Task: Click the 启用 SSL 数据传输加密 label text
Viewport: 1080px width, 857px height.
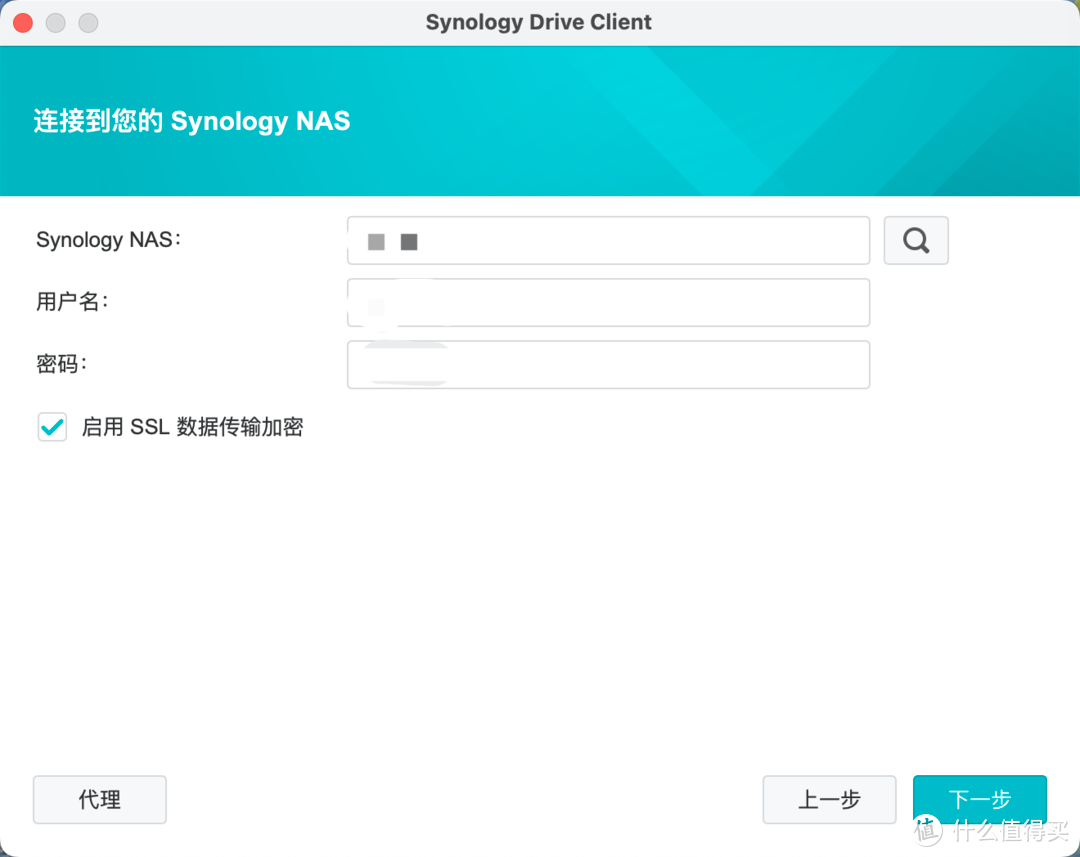Action: pyautogui.click(x=192, y=427)
